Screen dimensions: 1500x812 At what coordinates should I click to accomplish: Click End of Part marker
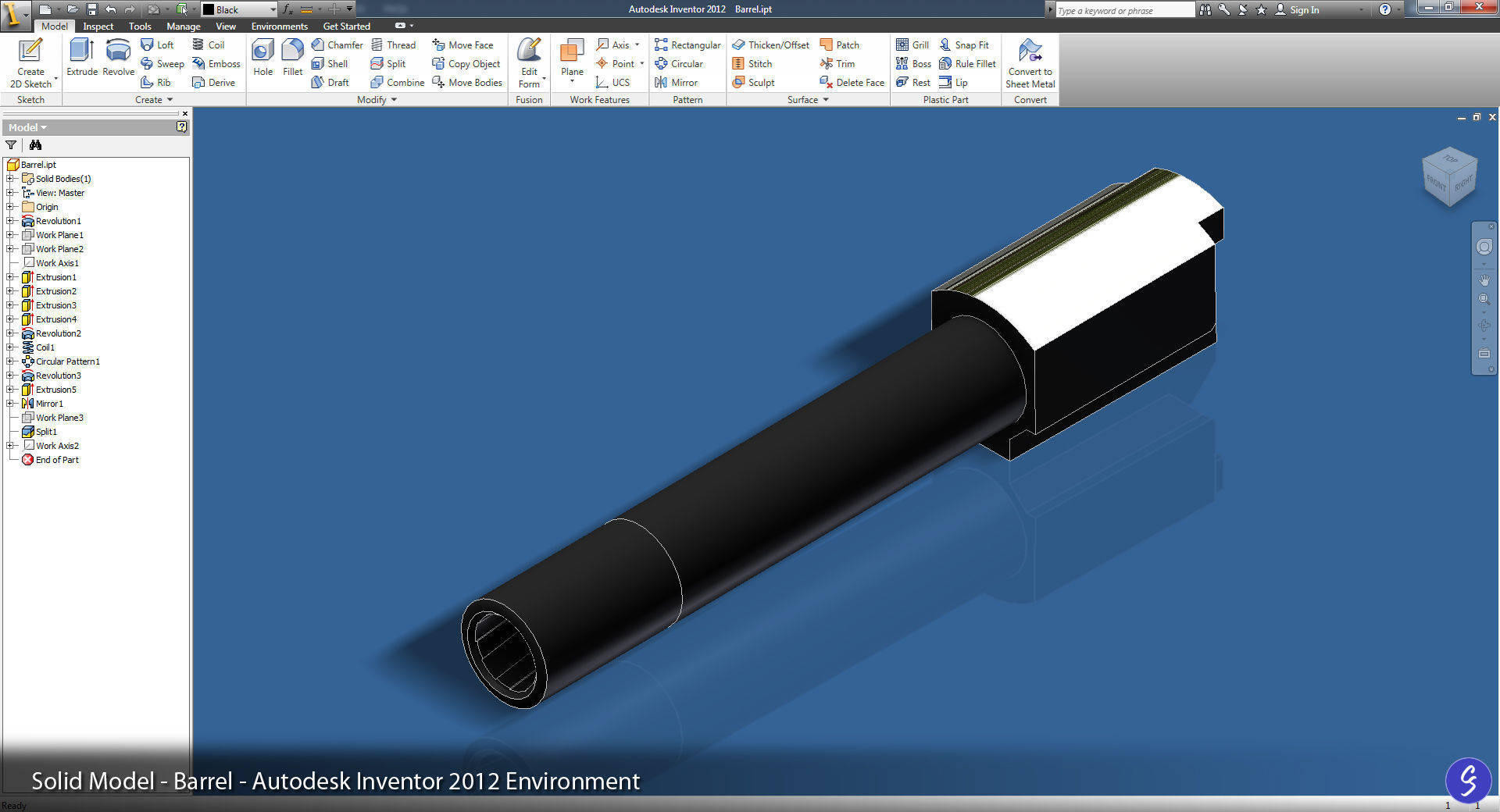[x=57, y=460]
